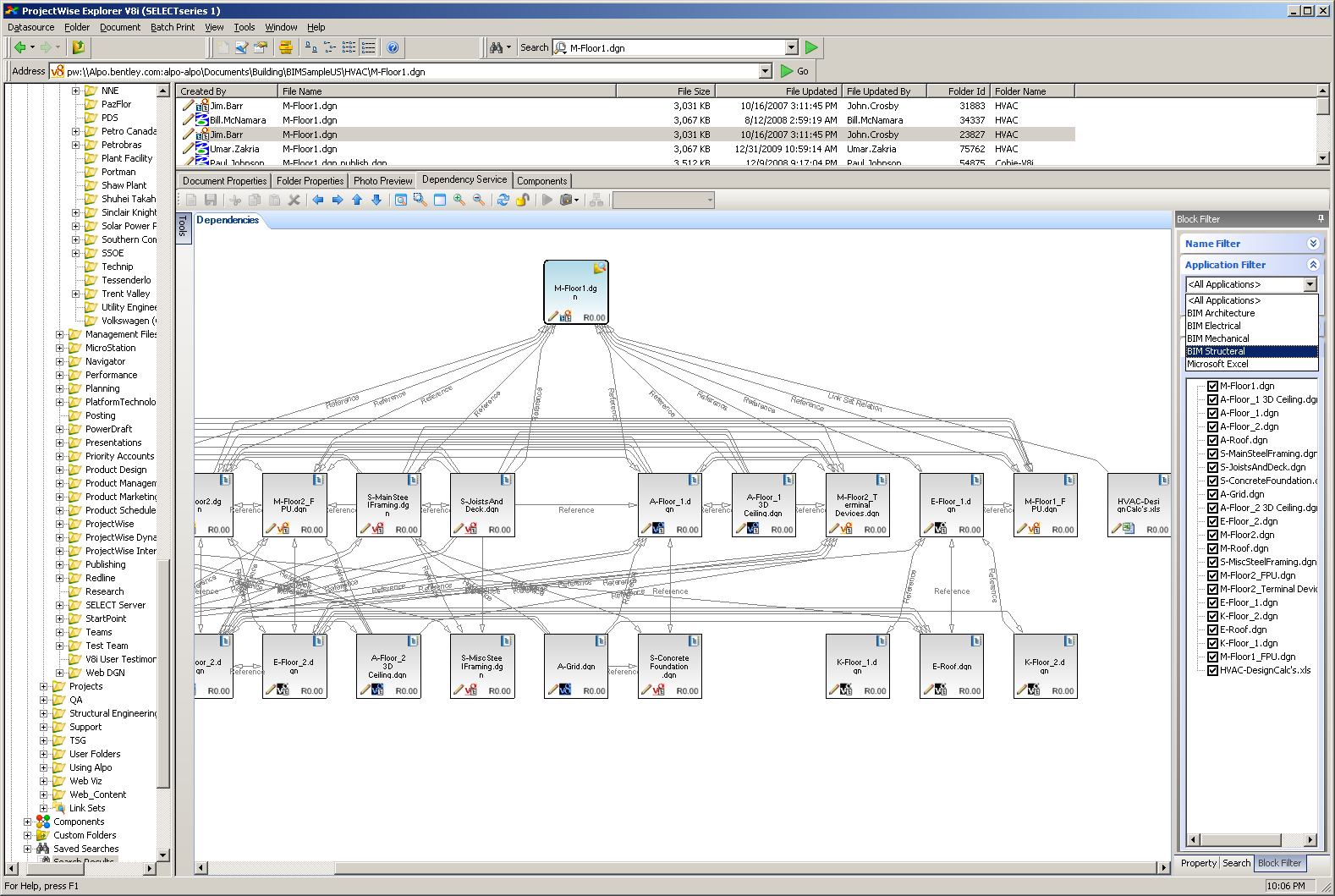The image size is (1335, 896).
Task: Click inside the Address path field
Action: [409, 71]
